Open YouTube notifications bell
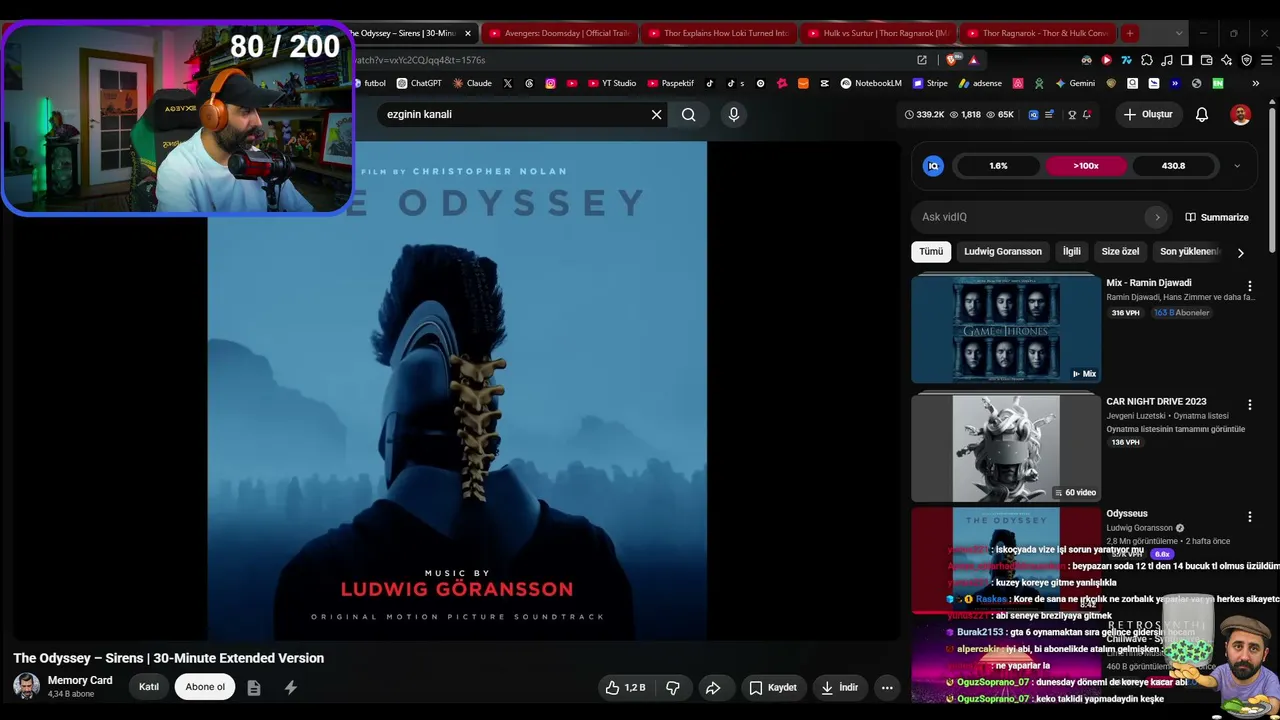 pyautogui.click(x=1202, y=114)
